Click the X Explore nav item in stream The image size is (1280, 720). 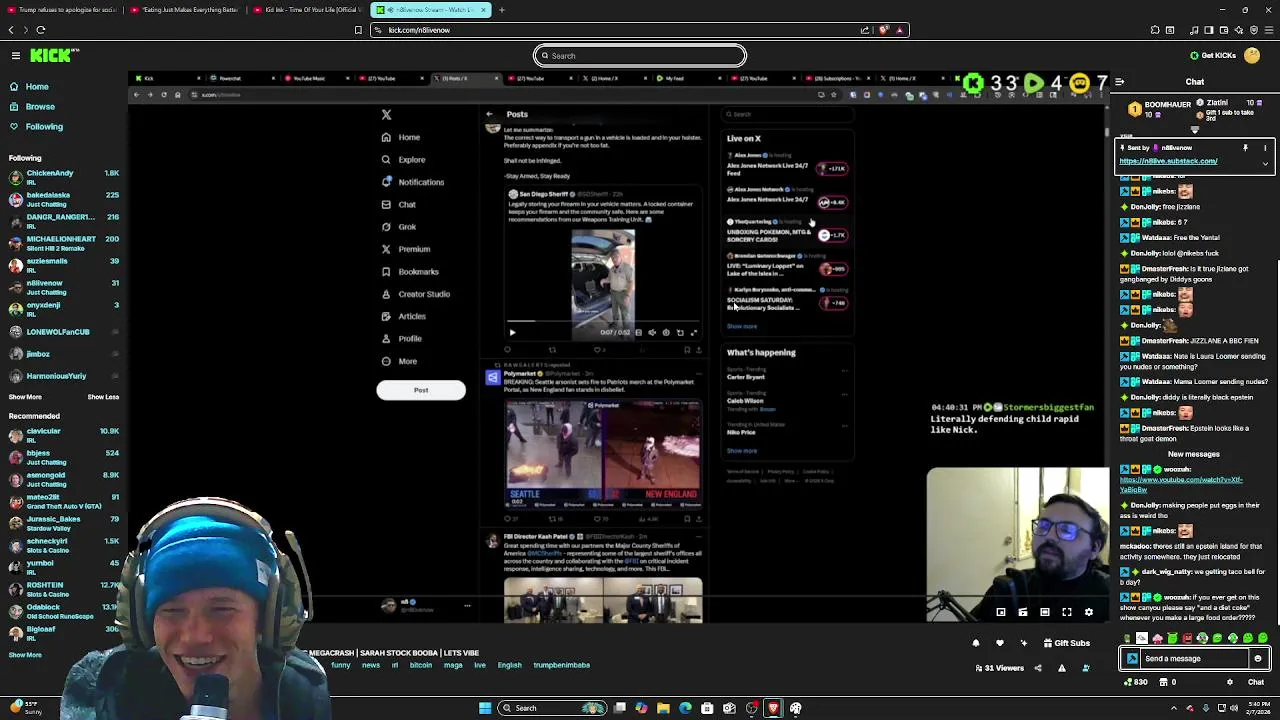tap(403, 160)
